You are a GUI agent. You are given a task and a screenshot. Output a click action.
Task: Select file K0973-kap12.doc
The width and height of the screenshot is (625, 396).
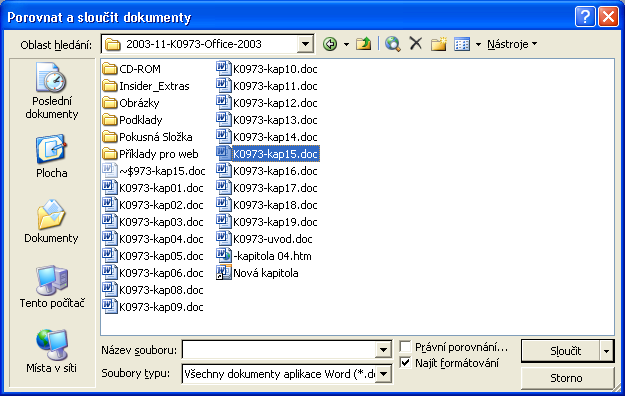[x=267, y=103]
